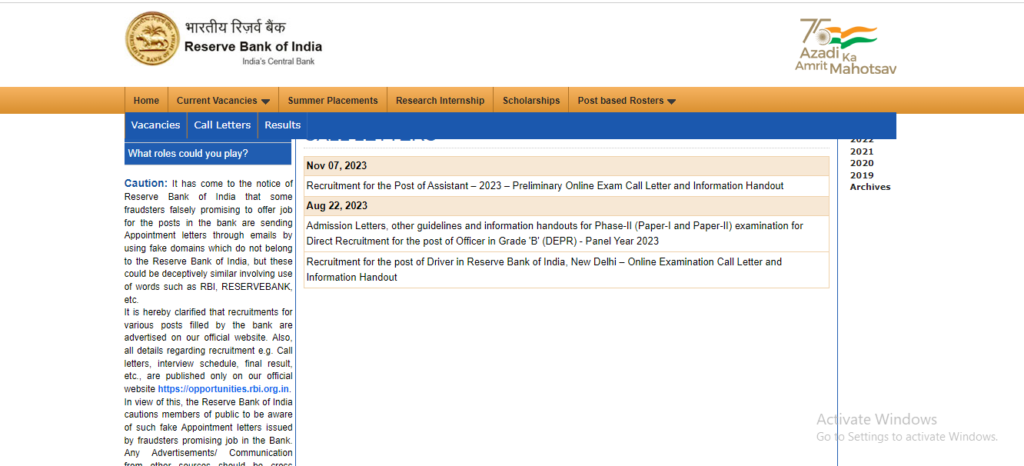Select the Vacancies submenu tab
1024x466 pixels.
click(155, 125)
